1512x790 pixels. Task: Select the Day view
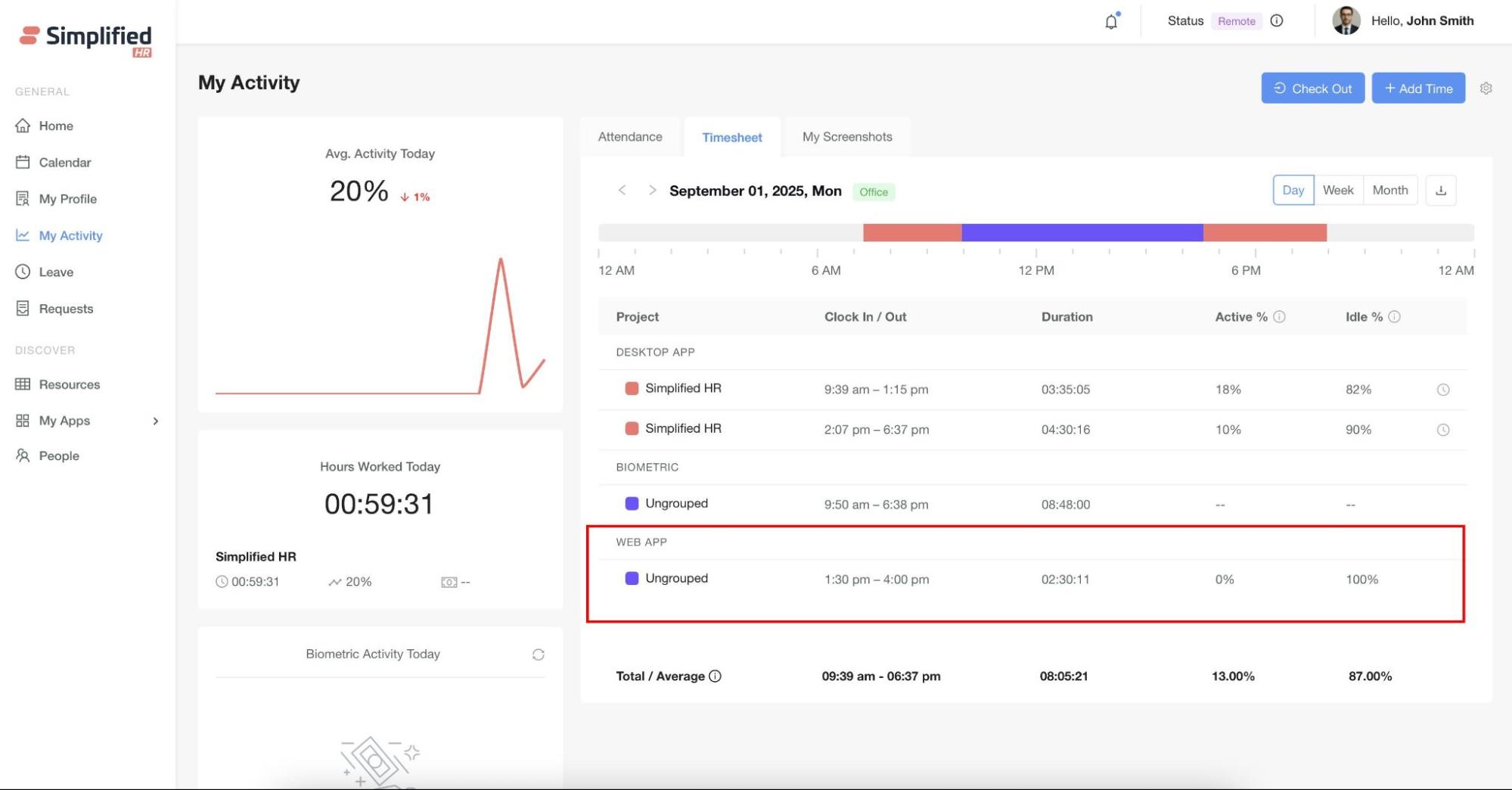click(1293, 191)
